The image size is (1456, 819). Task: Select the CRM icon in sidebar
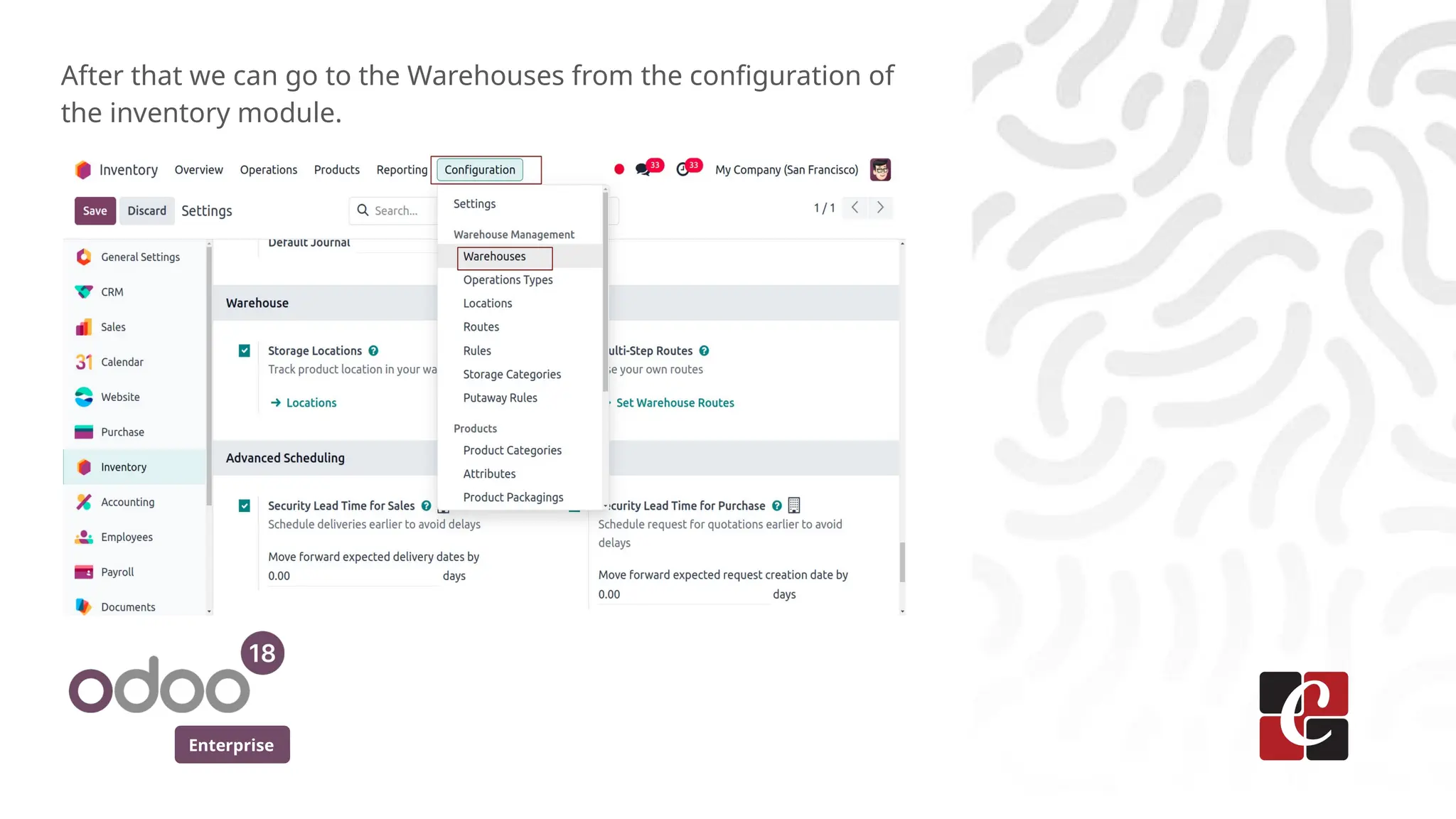coord(84,292)
